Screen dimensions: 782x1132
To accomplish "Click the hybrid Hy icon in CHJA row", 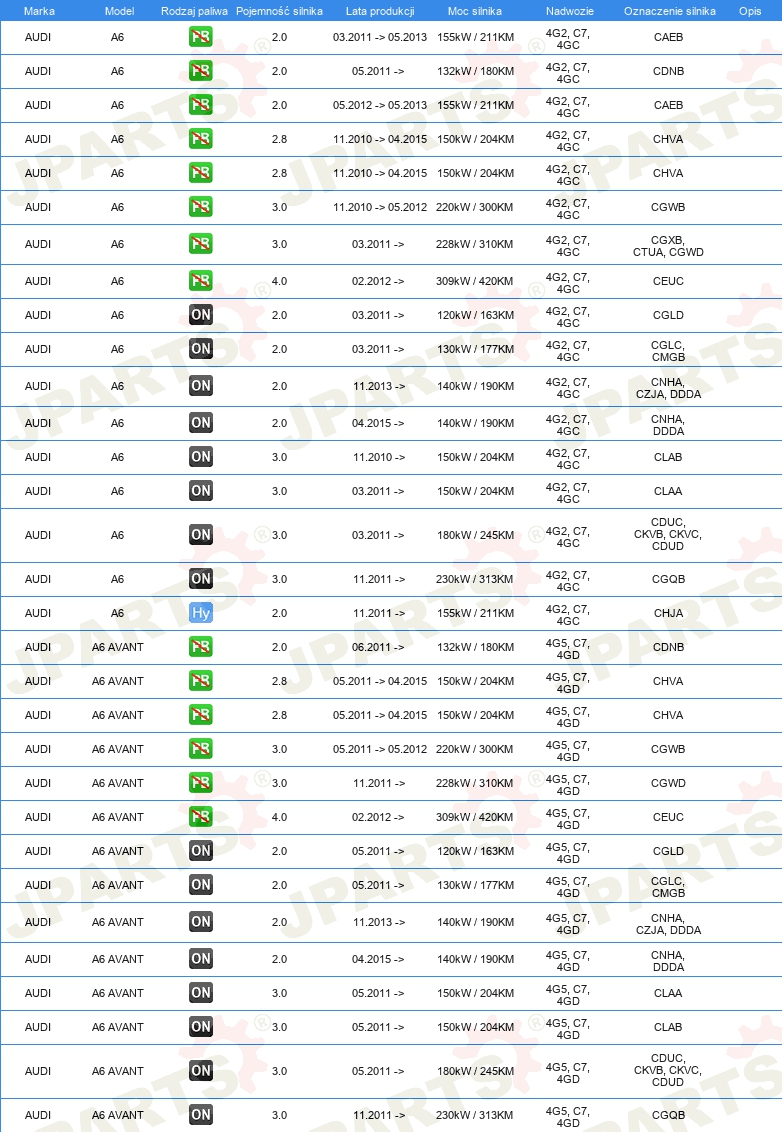I will click(x=201, y=613).
